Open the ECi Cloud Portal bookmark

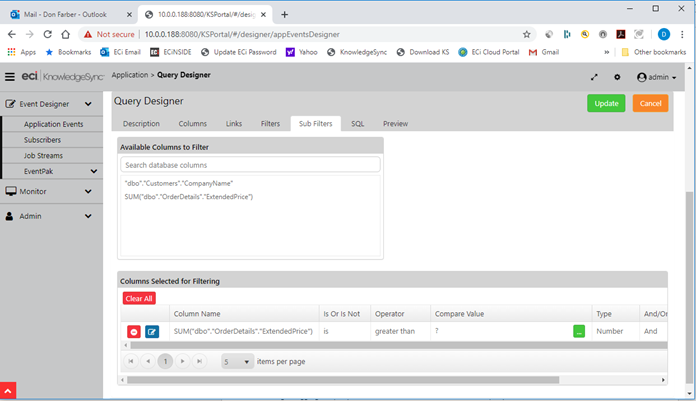click(x=489, y=52)
